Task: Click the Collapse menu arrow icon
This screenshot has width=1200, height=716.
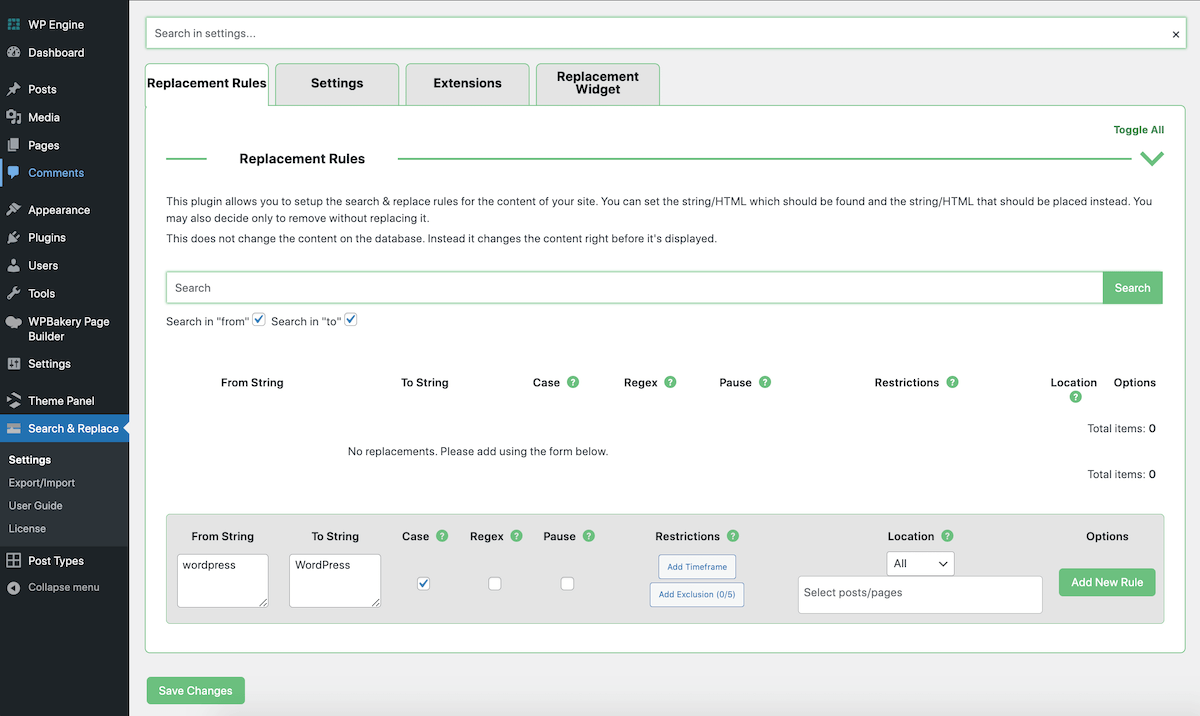Action: (14, 587)
